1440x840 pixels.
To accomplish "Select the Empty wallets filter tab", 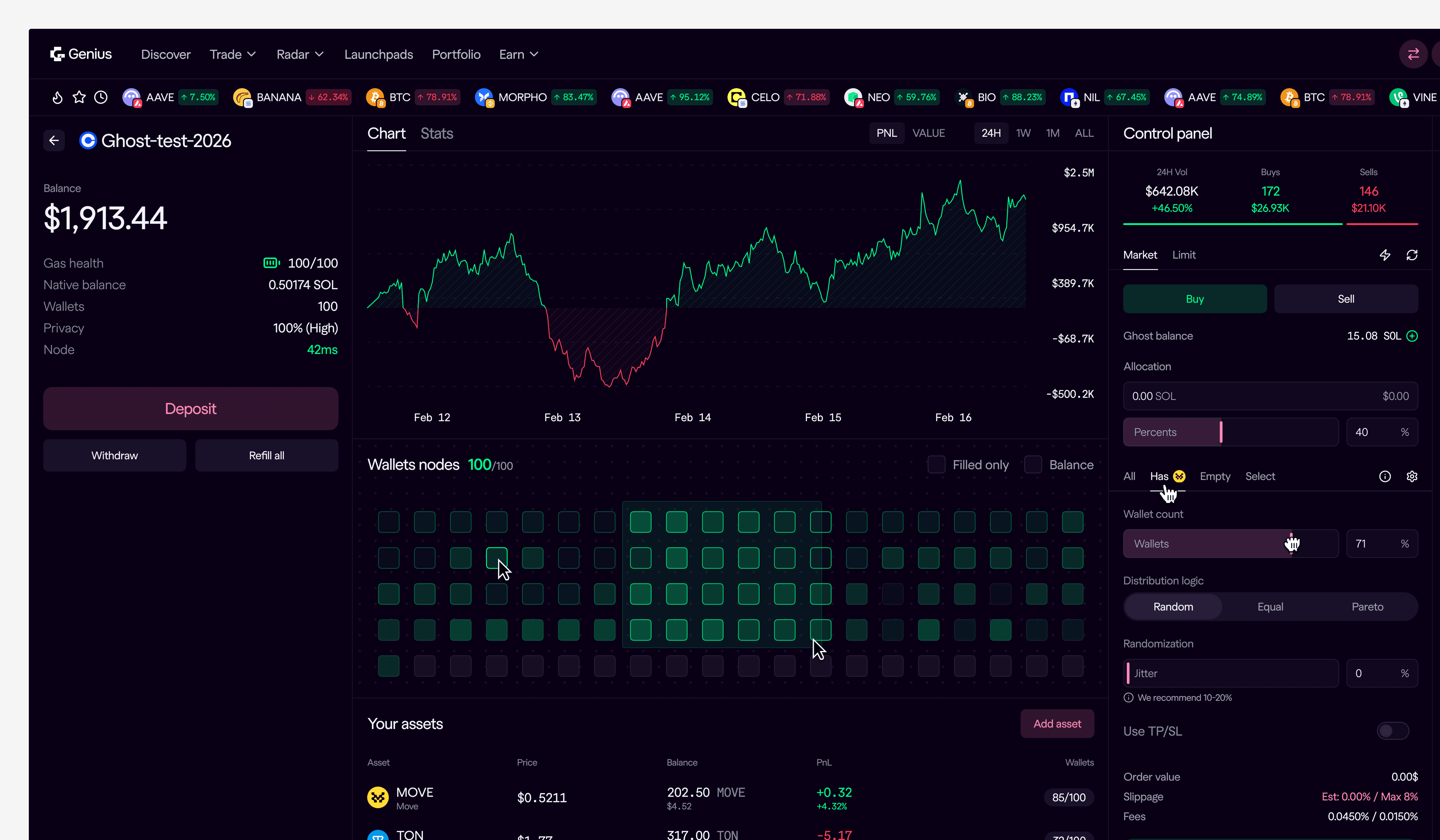I will [x=1215, y=477].
